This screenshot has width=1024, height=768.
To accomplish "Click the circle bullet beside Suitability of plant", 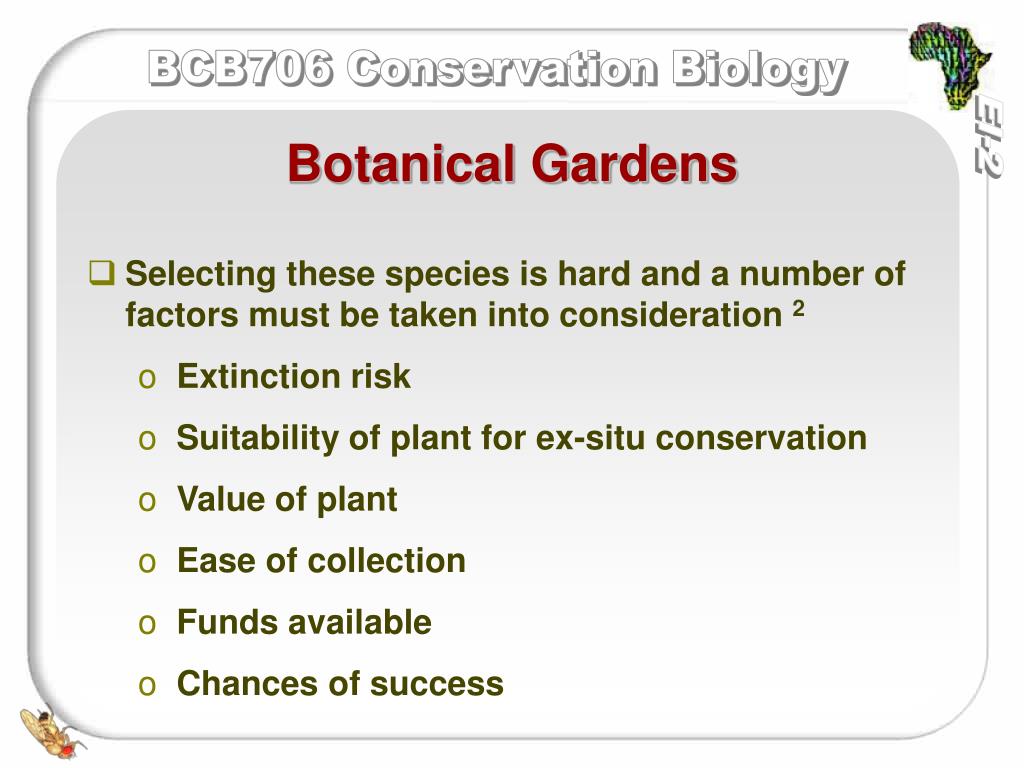I will [147, 441].
